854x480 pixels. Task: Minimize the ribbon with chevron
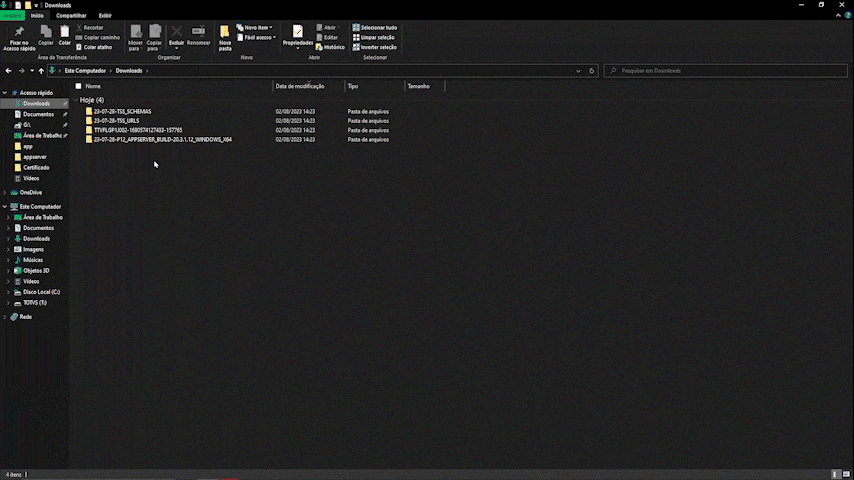[x=838, y=15]
